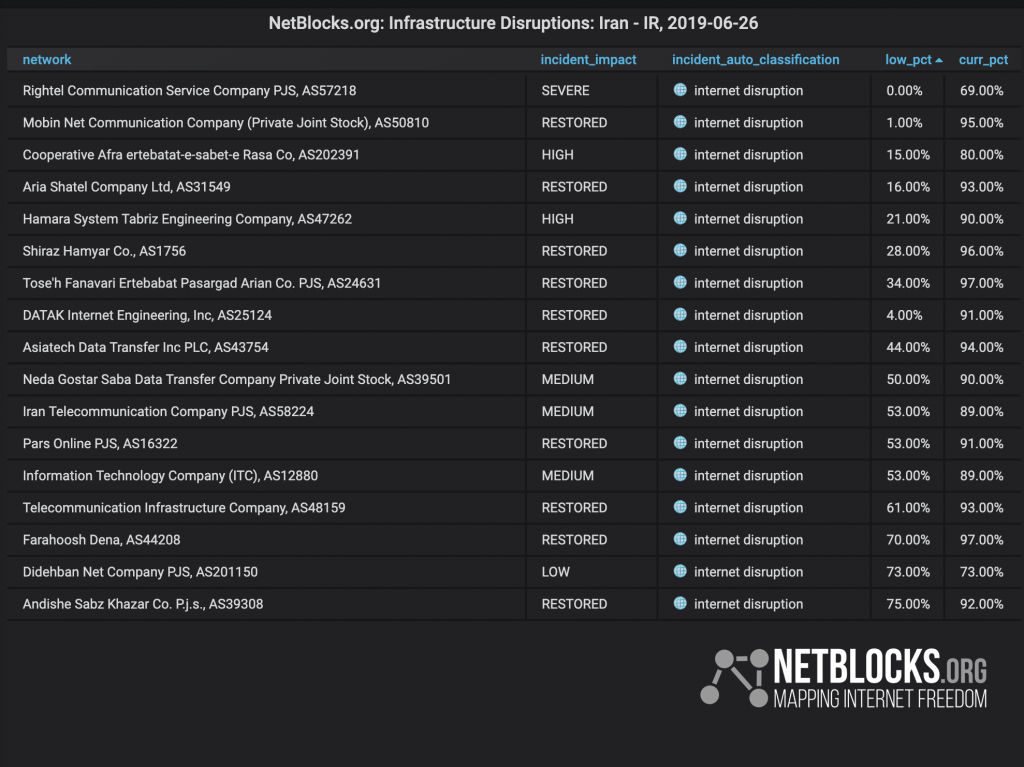This screenshot has width=1024, height=767.
Task: Sort by the incident_impact column header
Action: (x=588, y=59)
